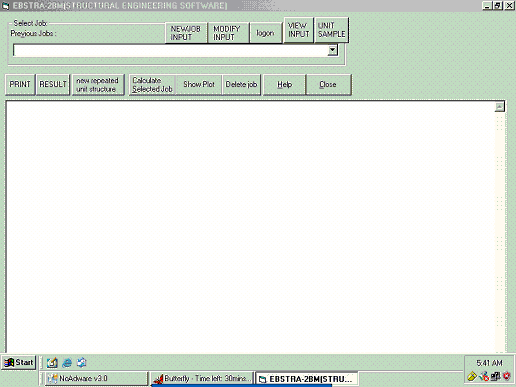Start a new repeated unit structure
The width and height of the screenshot is (516, 387).
[98, 85]
